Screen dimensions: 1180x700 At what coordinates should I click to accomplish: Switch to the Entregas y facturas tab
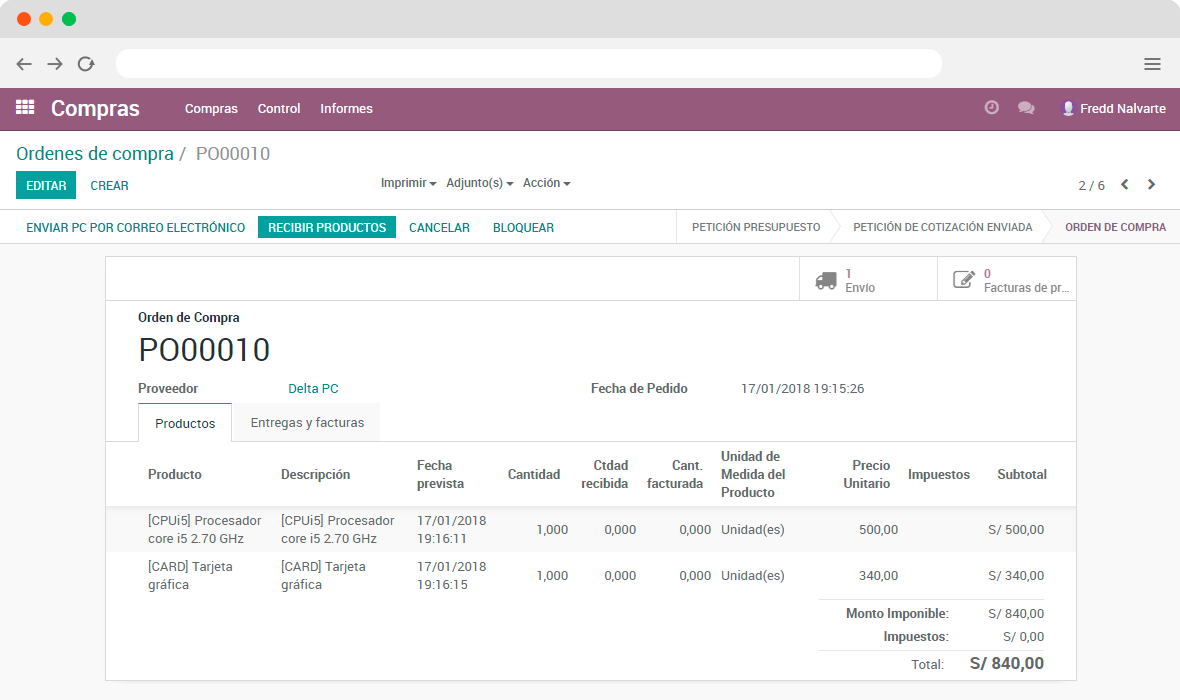coord(306,421)
